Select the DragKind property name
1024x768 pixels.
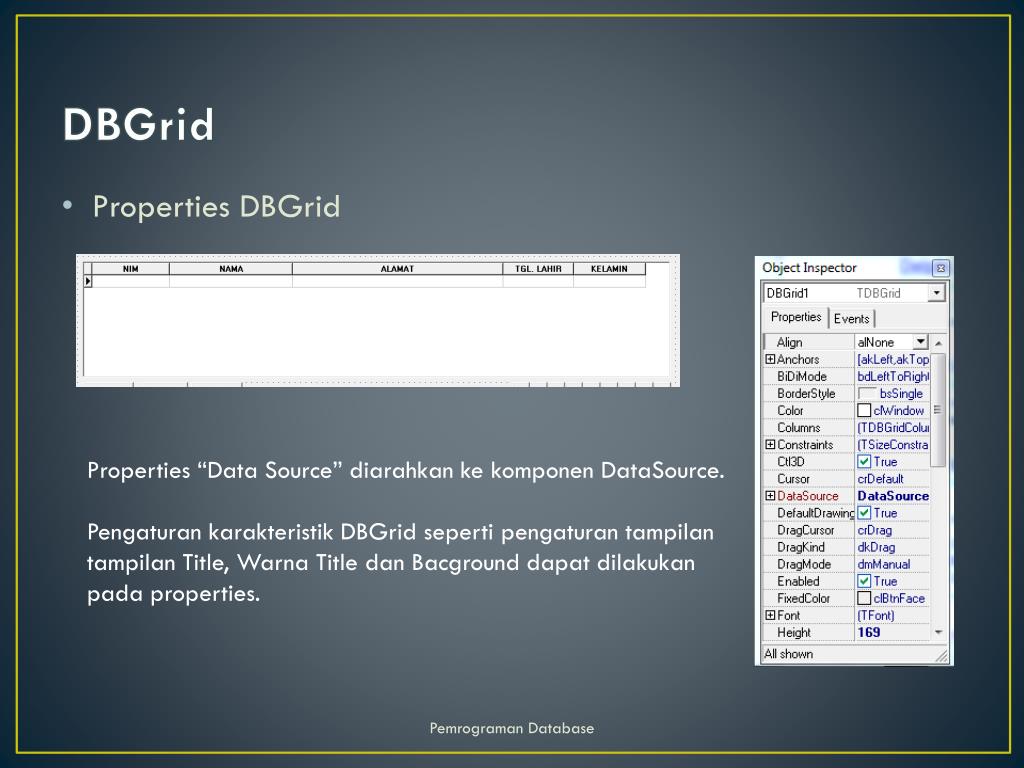801,547
